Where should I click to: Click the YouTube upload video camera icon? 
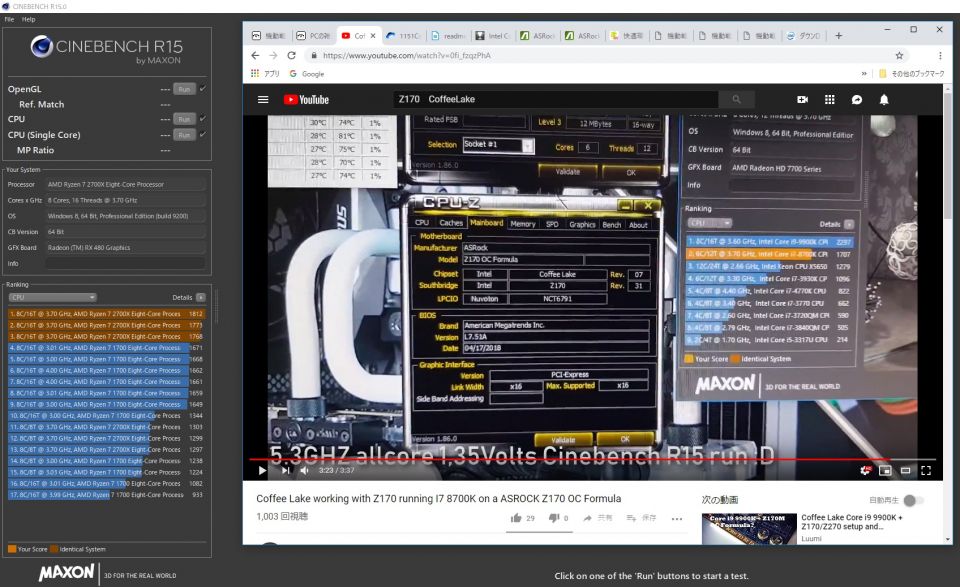[802, 100]
